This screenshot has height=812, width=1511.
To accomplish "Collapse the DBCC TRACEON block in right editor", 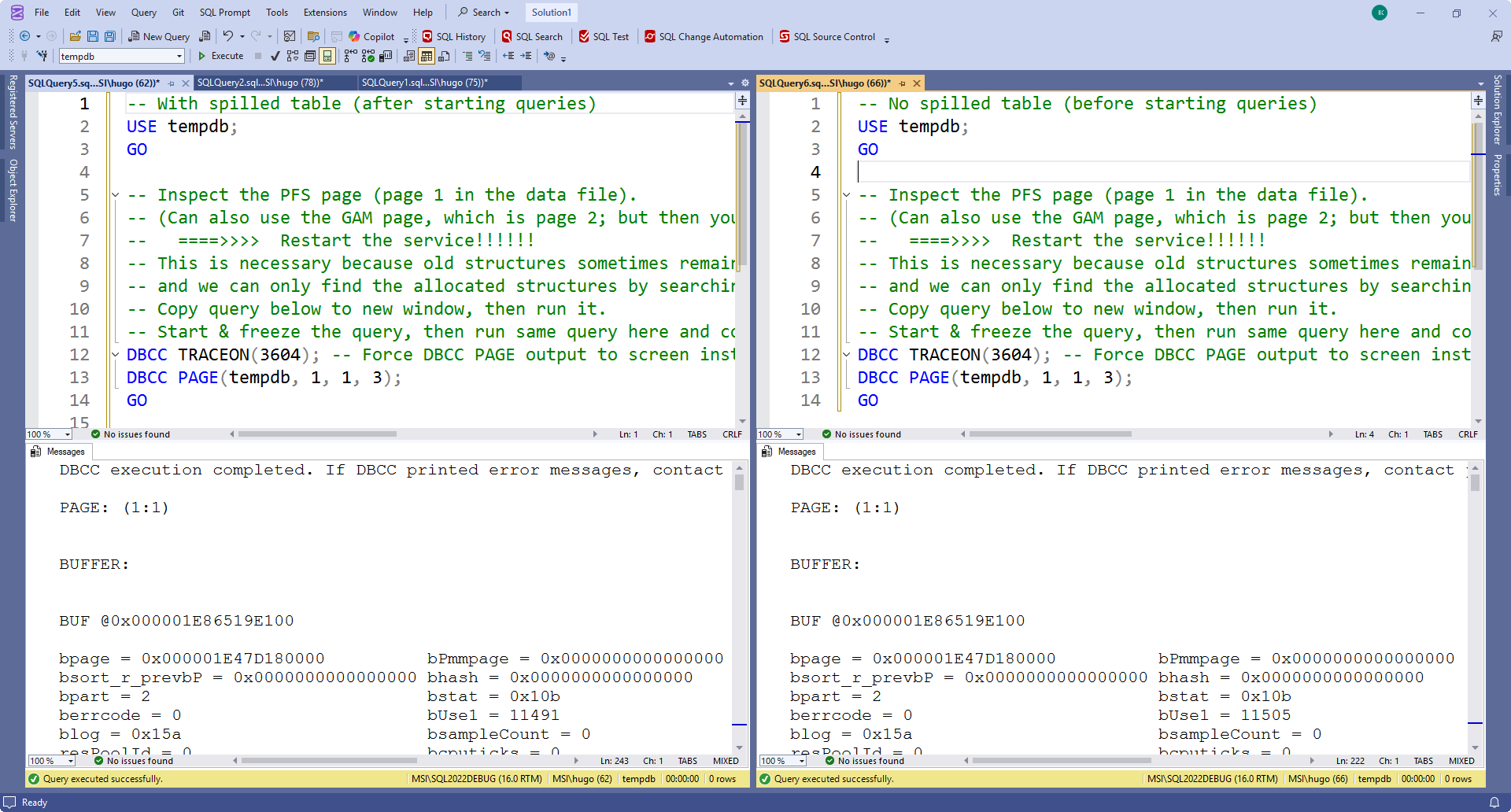I will tap(846, 355).
